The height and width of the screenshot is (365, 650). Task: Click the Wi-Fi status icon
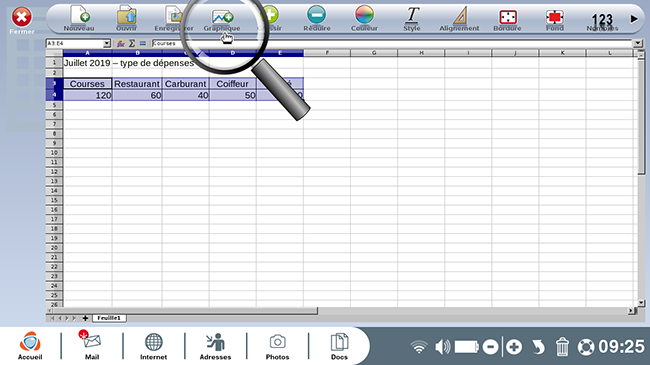(419, 347)
